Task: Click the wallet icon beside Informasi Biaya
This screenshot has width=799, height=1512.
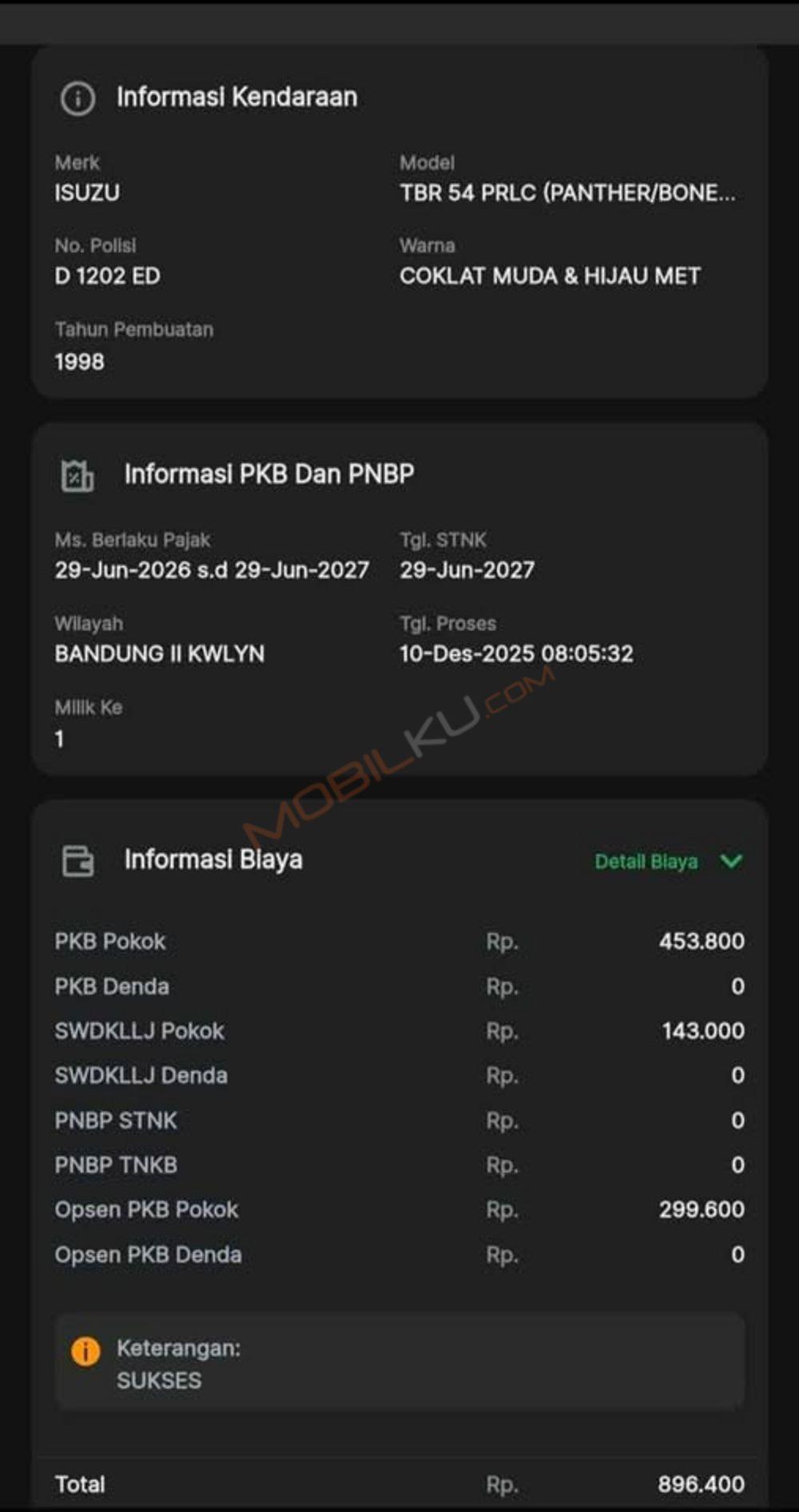Action: (x=78, y=861)
